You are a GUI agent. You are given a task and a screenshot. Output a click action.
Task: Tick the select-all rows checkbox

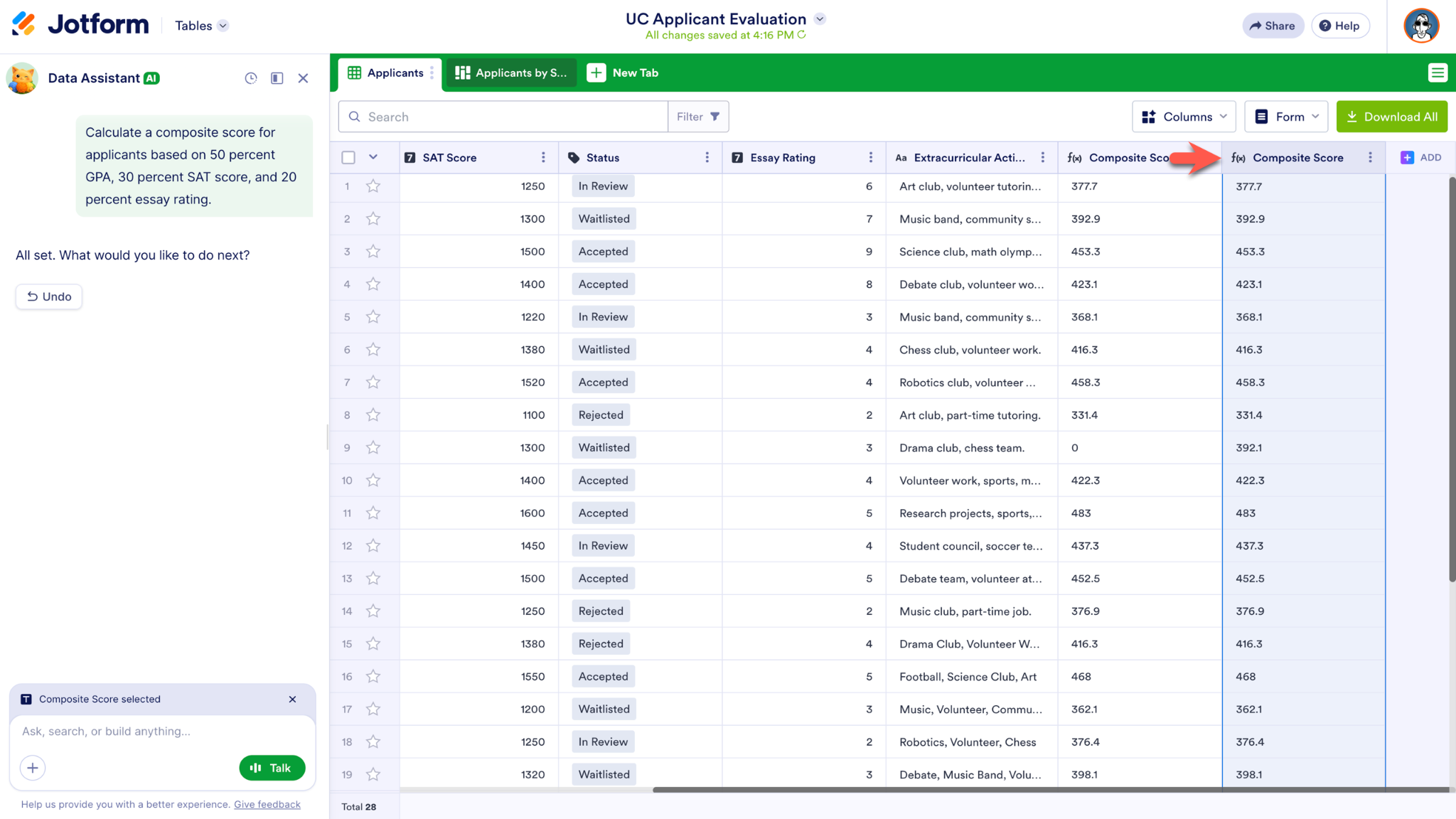348,157
